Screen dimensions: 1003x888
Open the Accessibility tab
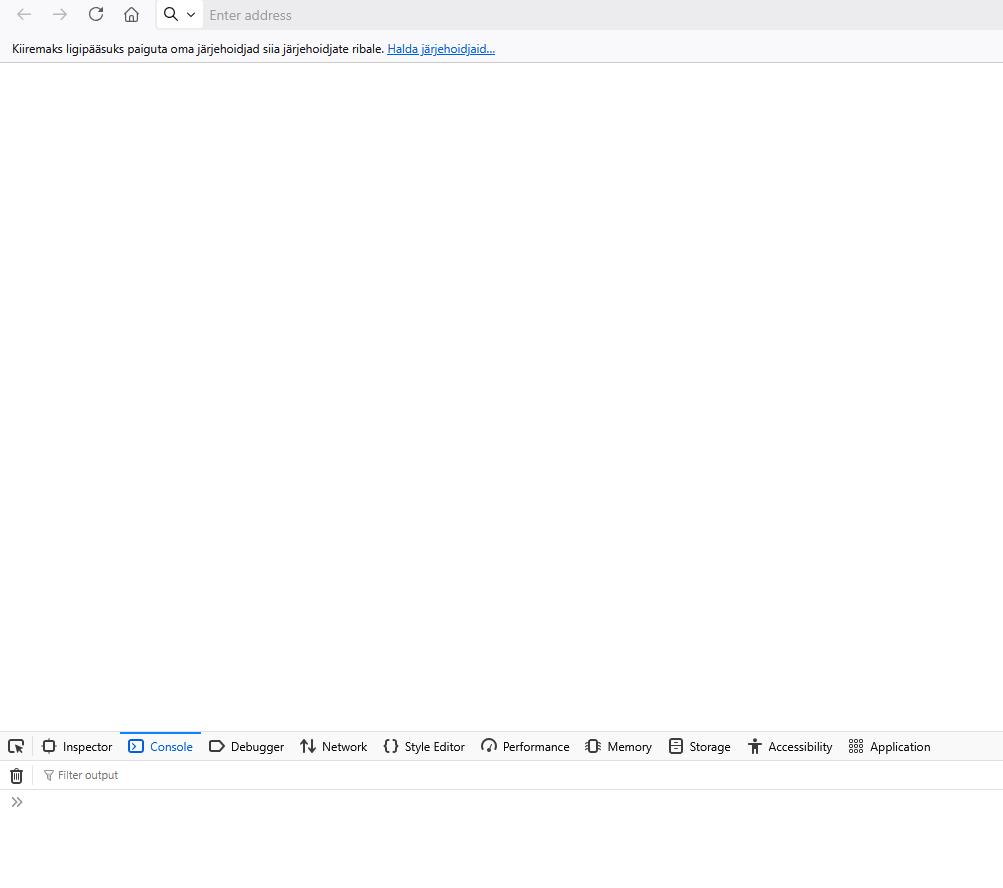[x=789, y=747]
